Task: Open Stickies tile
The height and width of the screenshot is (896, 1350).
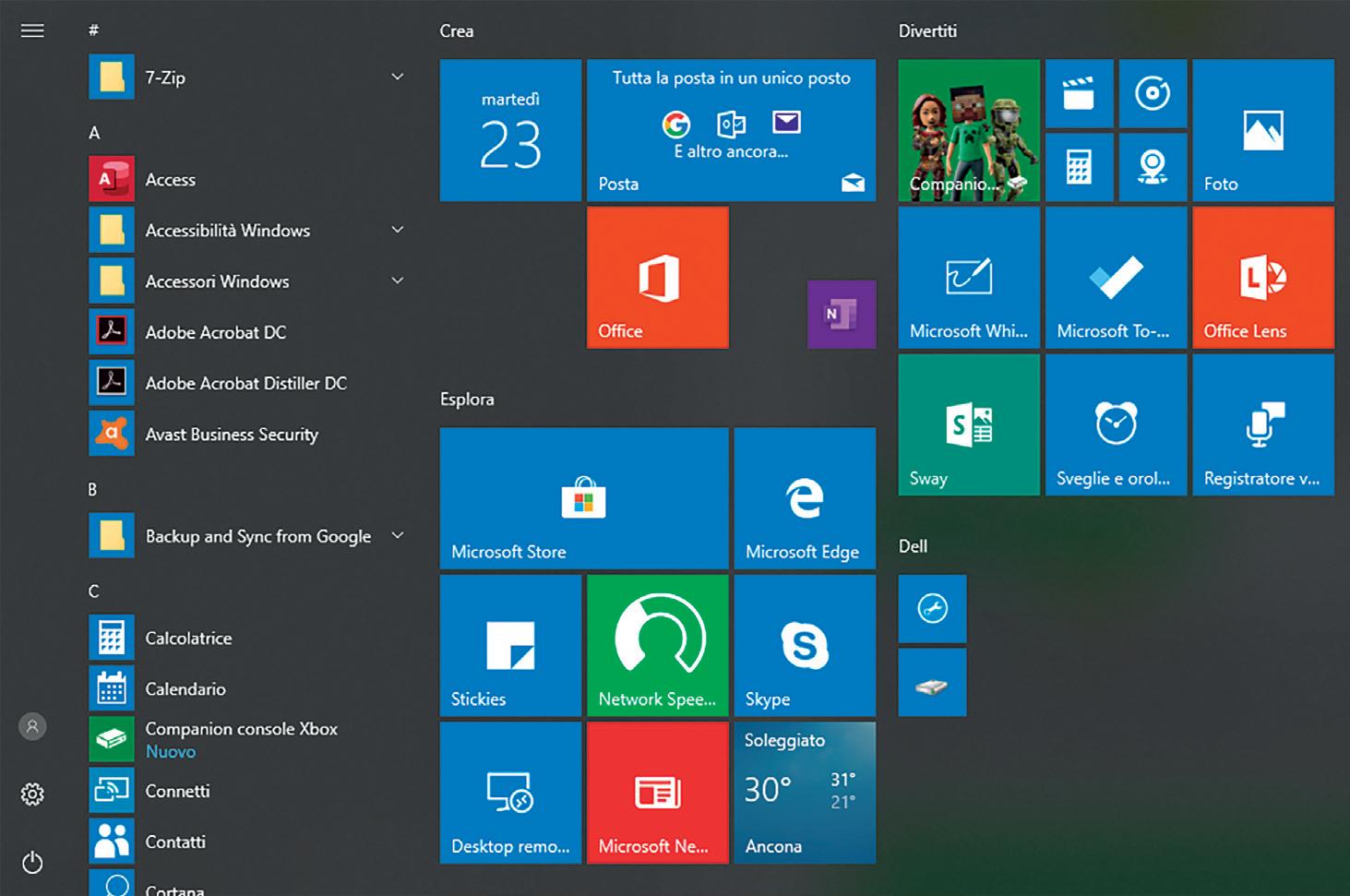Action: (510, 645)
